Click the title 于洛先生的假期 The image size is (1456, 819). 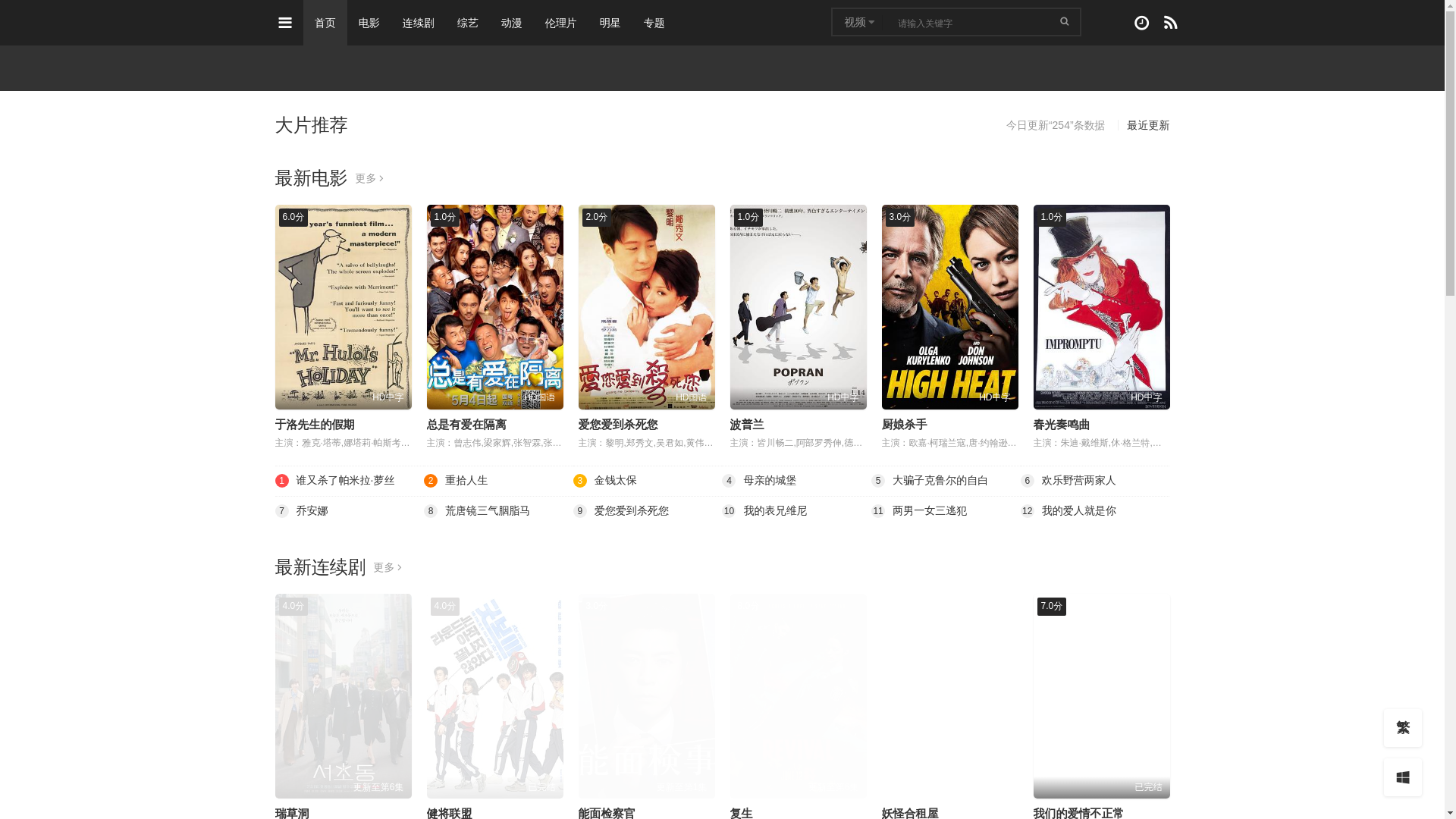pyautogui.click(x=315, y=425)
